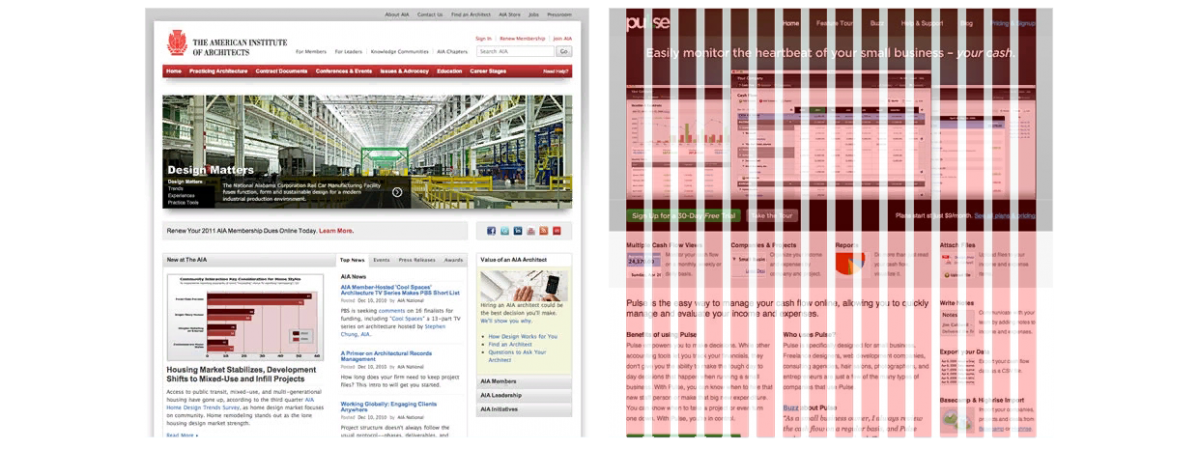The height and width of the screenshot is (449, 1200).
Task: Open Feature Tour in Pulse navigation
Action: 837,22
